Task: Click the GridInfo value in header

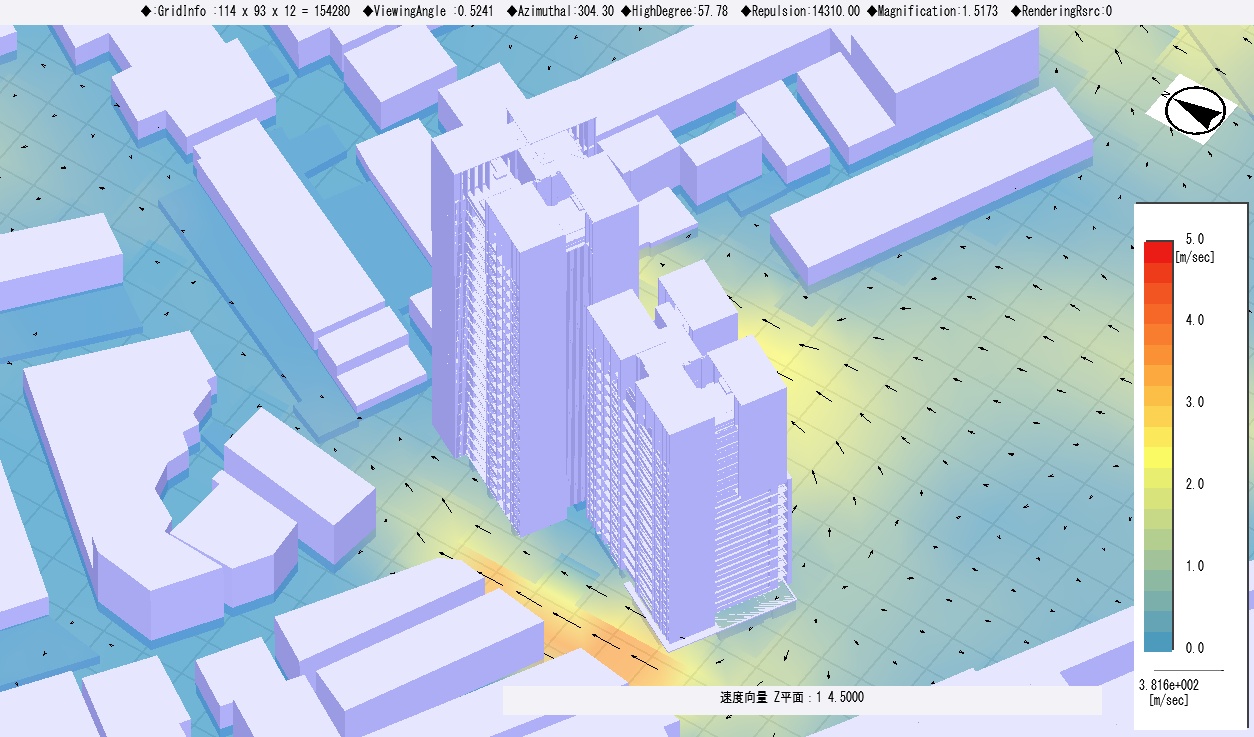Action: 245,12
